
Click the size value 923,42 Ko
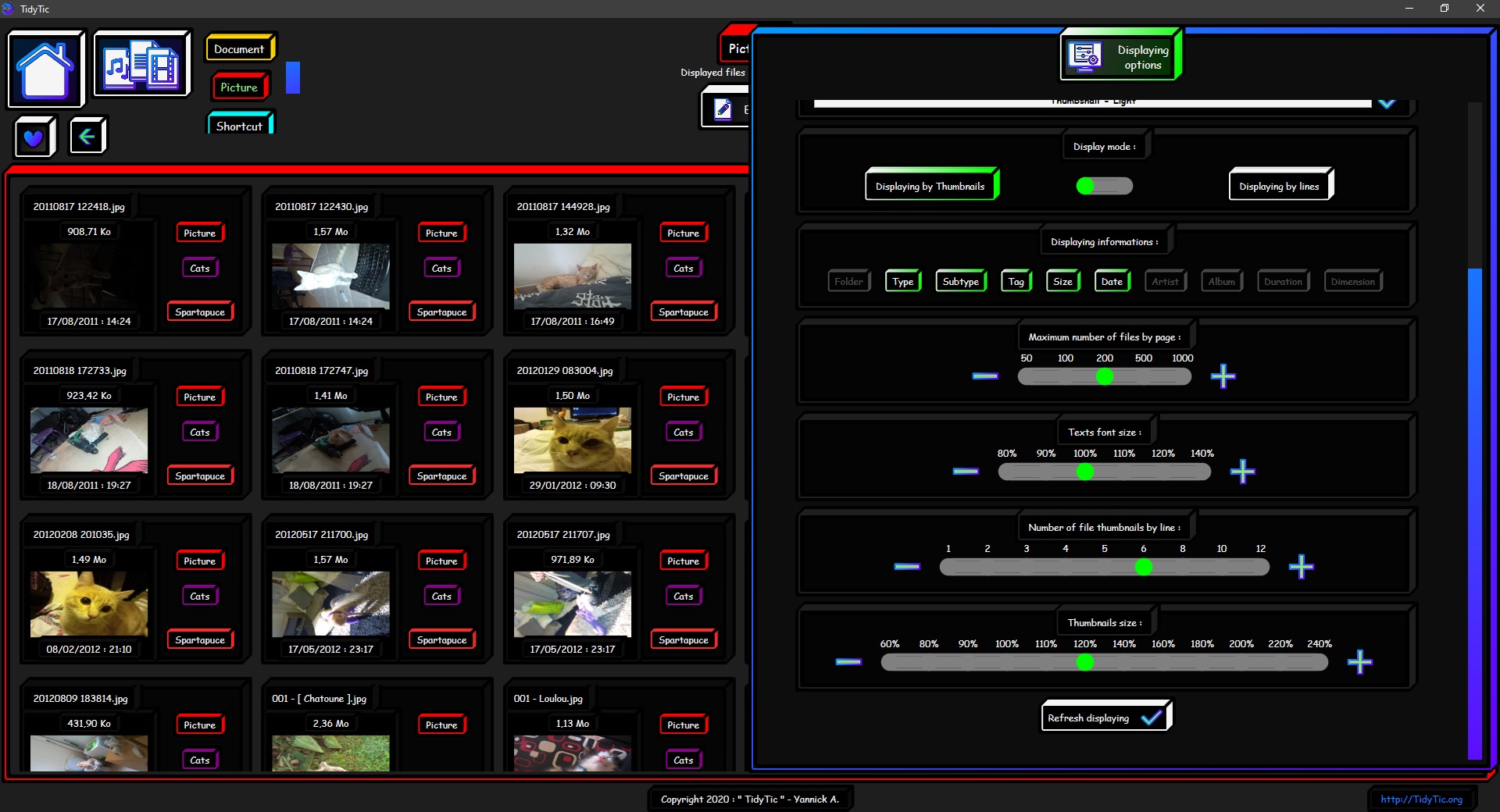tap(89, 395)
